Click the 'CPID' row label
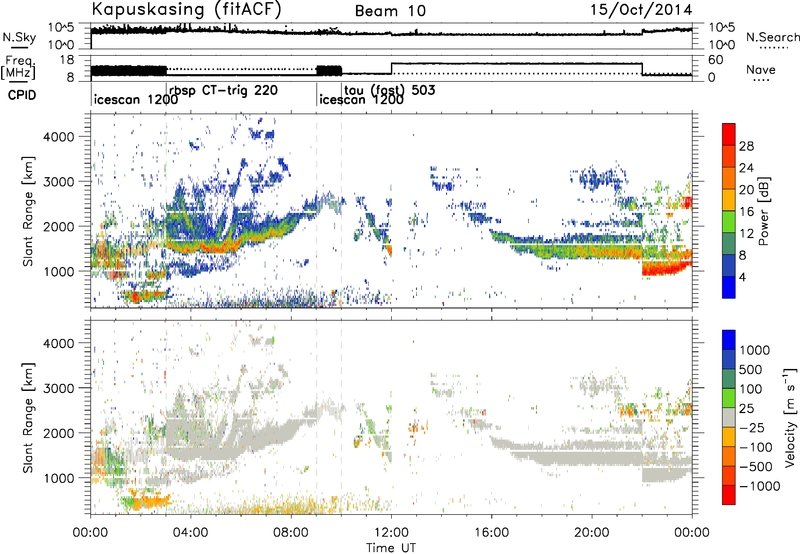This screenshot has height=554, width=800. 22,95
